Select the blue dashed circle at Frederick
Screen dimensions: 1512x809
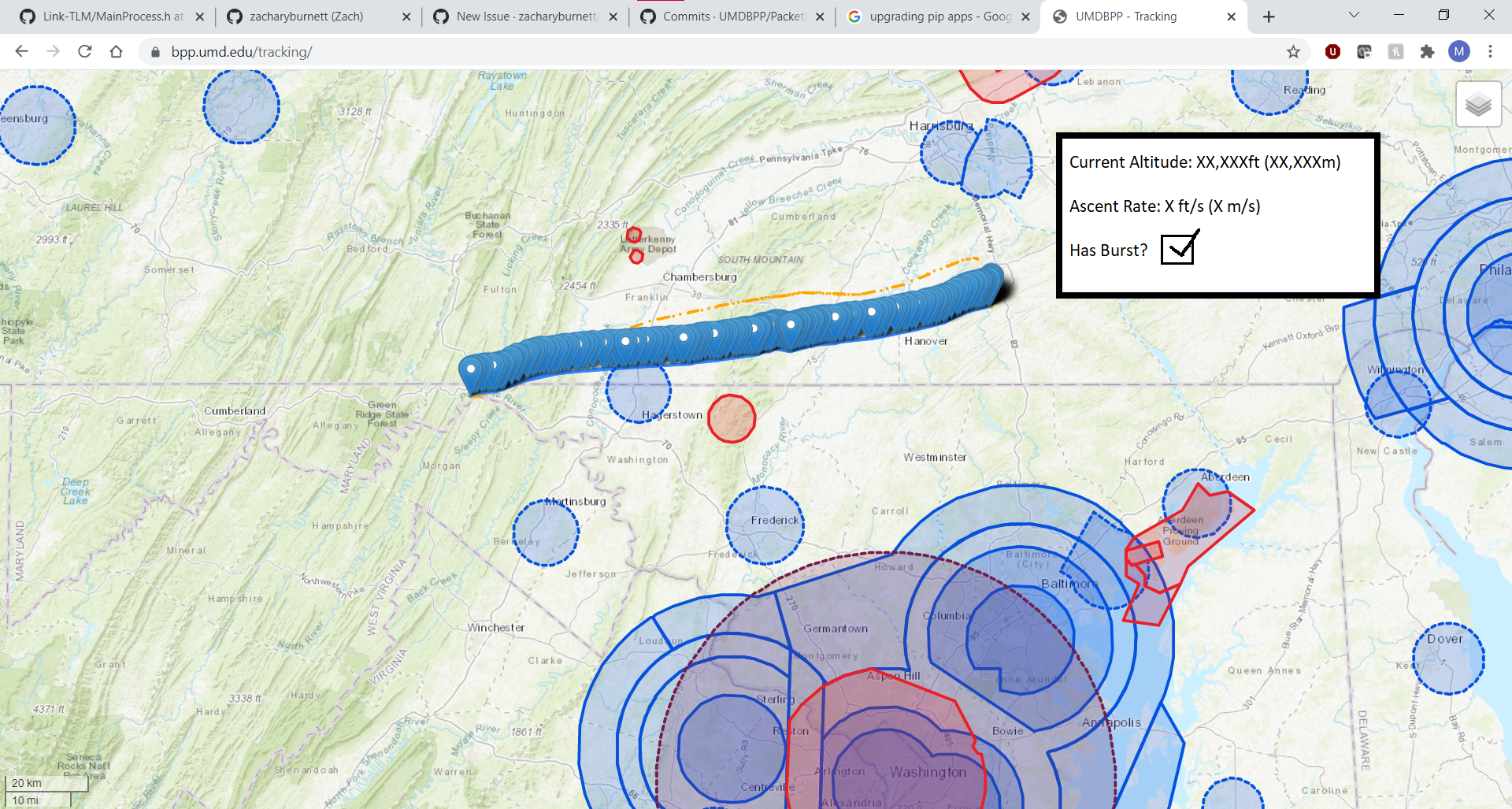[765, 525]
